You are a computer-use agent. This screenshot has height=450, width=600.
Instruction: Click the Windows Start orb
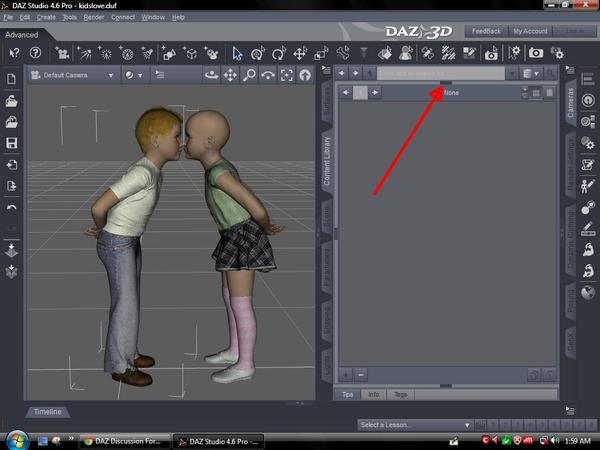(17, 439)
